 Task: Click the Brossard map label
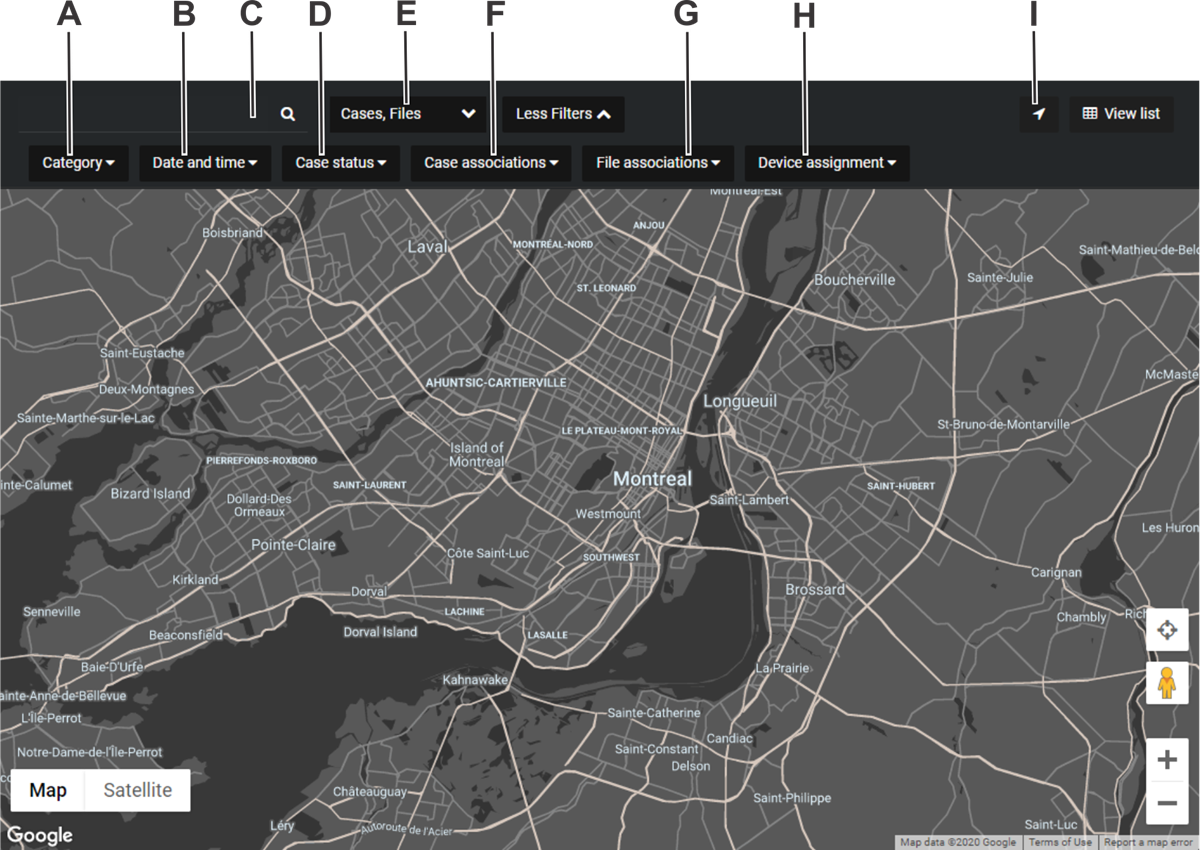pos(815,590)
